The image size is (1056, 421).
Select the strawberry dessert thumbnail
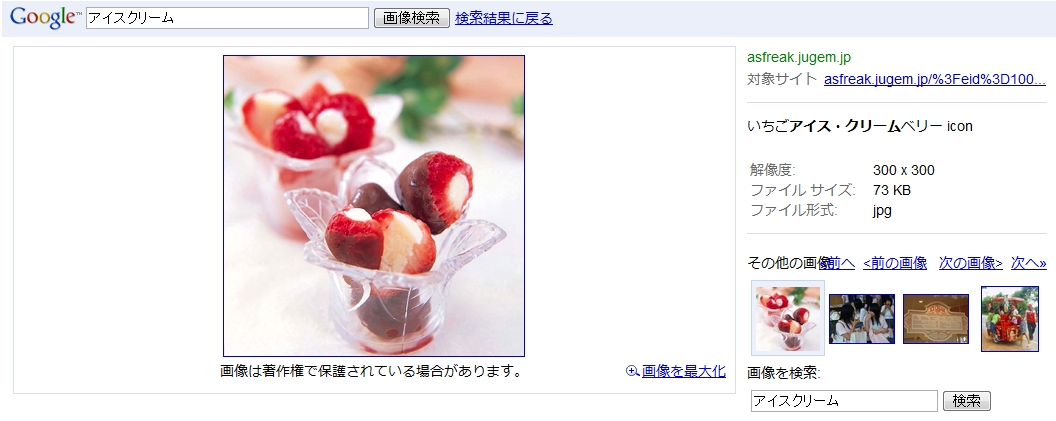point(787,318)
